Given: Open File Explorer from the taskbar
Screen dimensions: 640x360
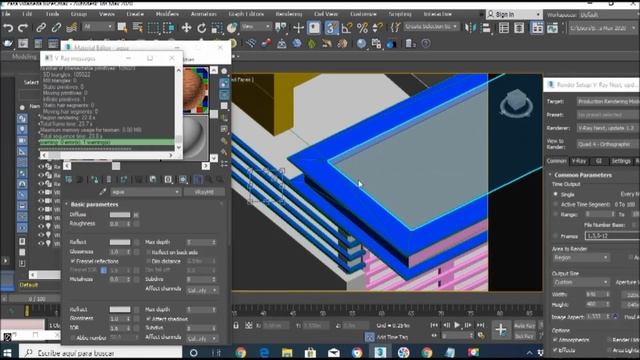Looking at the screenshot, I should coord(287,353).
